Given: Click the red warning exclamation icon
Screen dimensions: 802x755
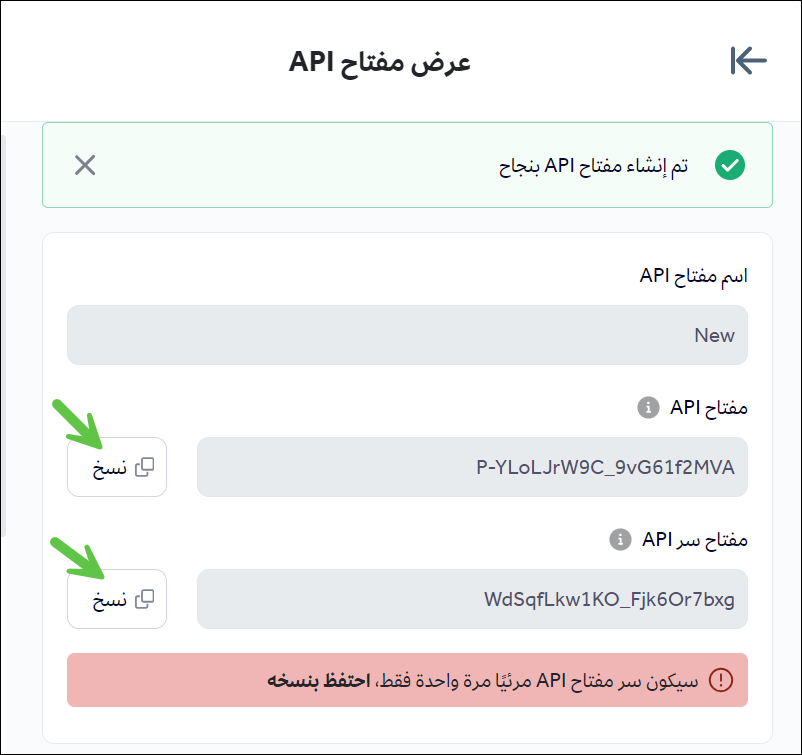Looking at the screenshot, I should point(720,681).
